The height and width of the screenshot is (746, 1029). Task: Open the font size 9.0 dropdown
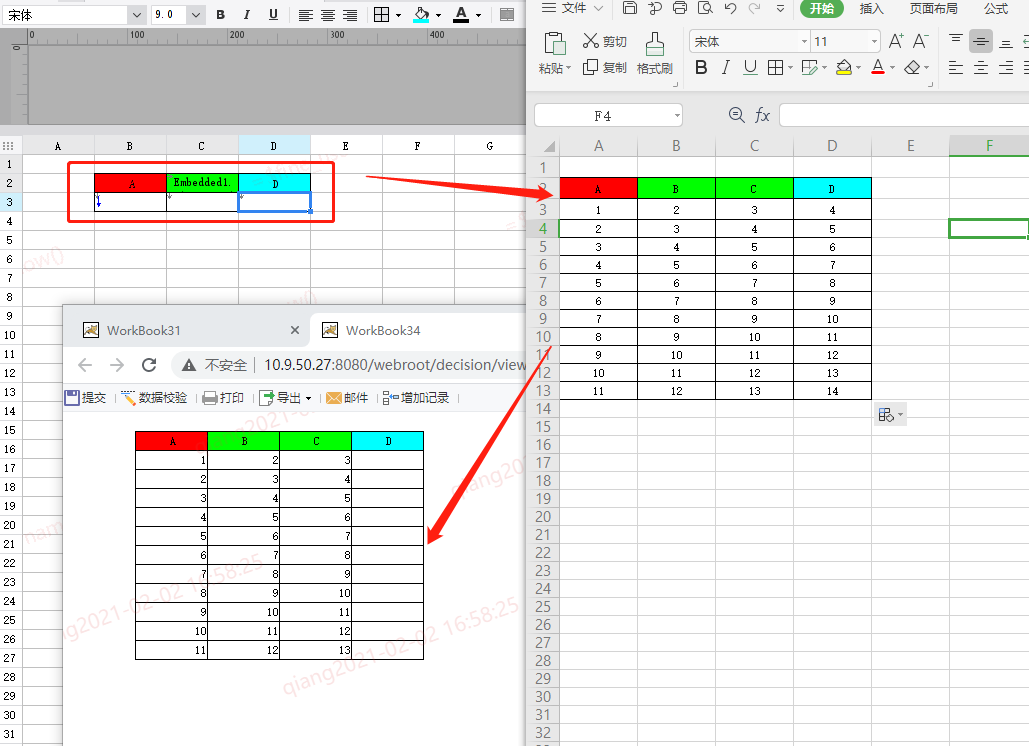(196, 14)
